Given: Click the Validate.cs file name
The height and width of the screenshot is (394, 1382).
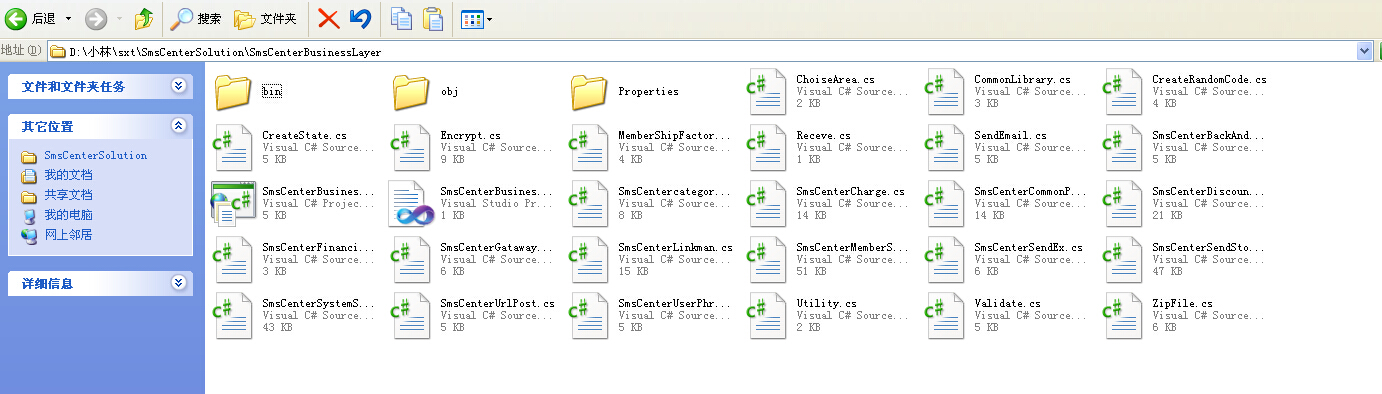Looking at the screenshot, I should [1007, 303].
